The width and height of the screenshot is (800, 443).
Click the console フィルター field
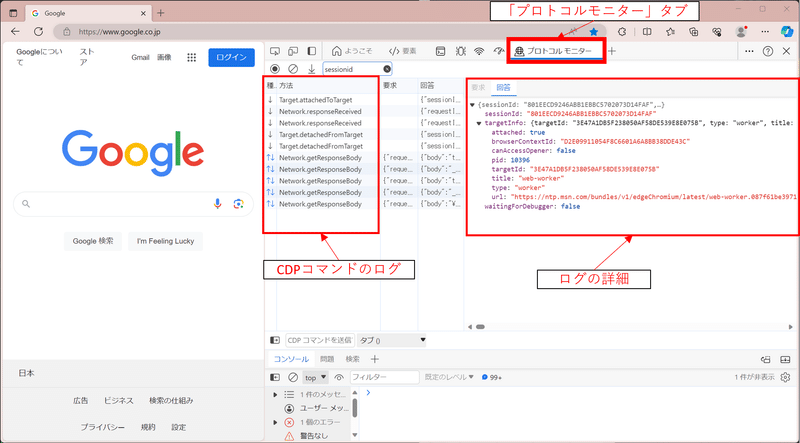[384, 378]
